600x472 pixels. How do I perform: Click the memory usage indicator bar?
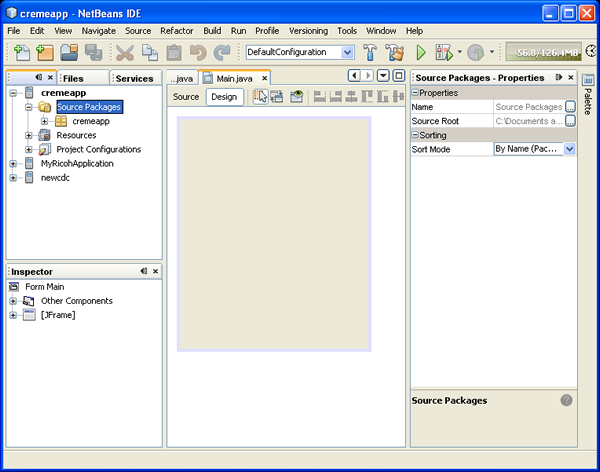coord(542,52)
